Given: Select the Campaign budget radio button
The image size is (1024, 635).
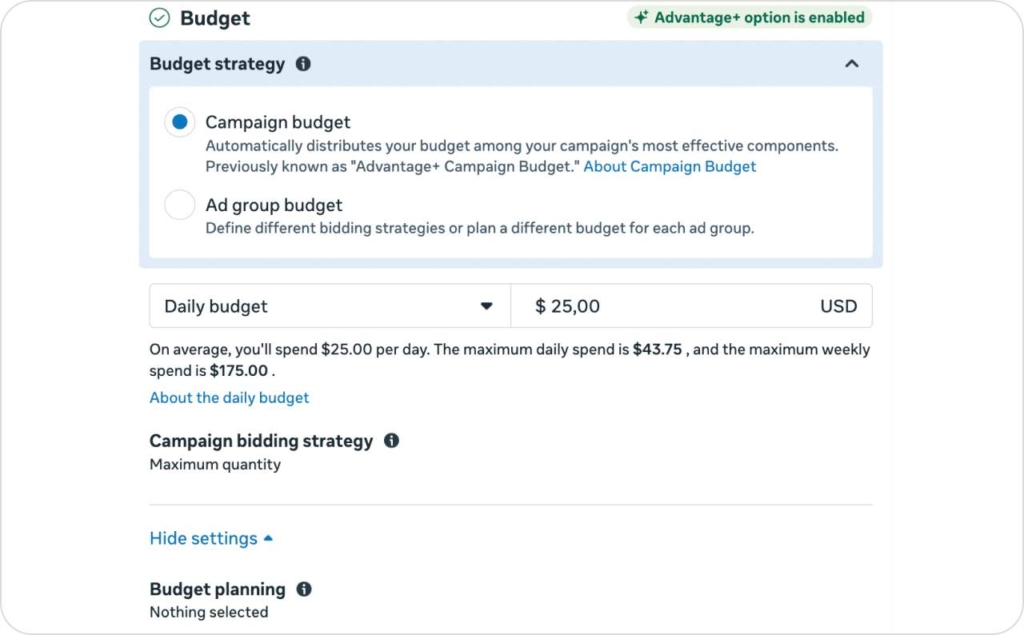Looking at the screenshot, I should click(180, 121).
